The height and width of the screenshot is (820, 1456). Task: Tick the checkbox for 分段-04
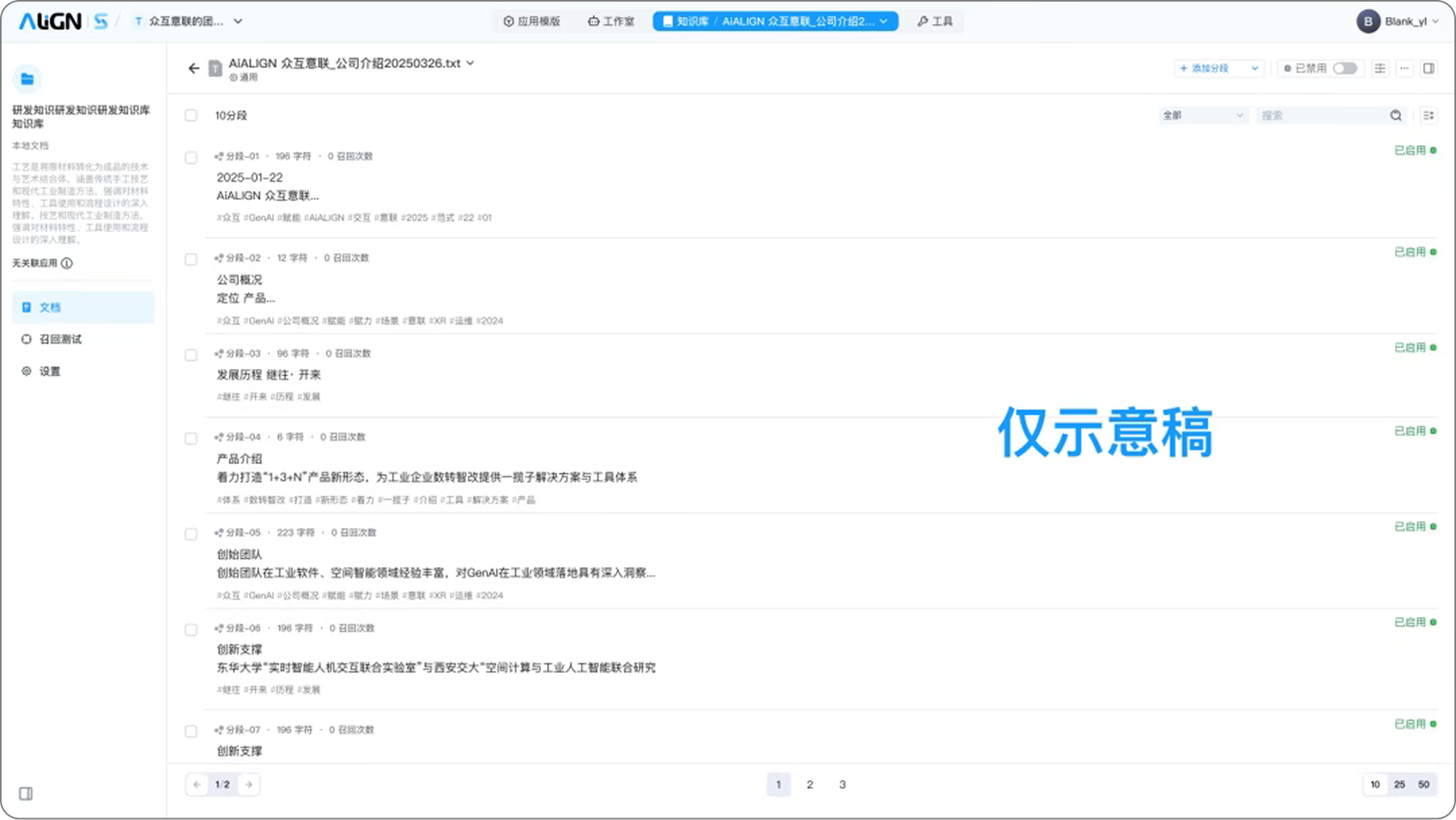(191, 438)
